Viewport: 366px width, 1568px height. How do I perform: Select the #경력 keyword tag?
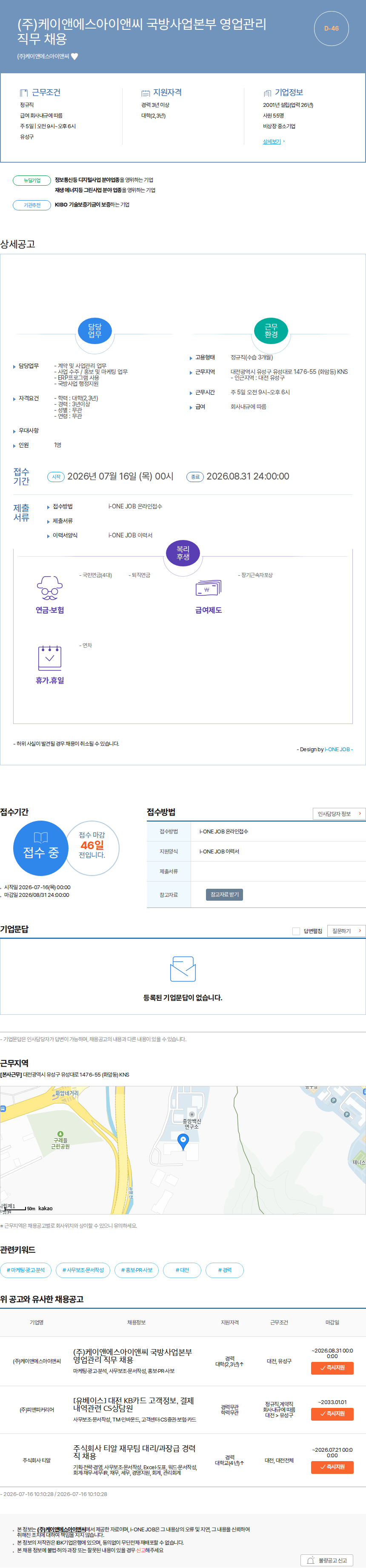225,1270
